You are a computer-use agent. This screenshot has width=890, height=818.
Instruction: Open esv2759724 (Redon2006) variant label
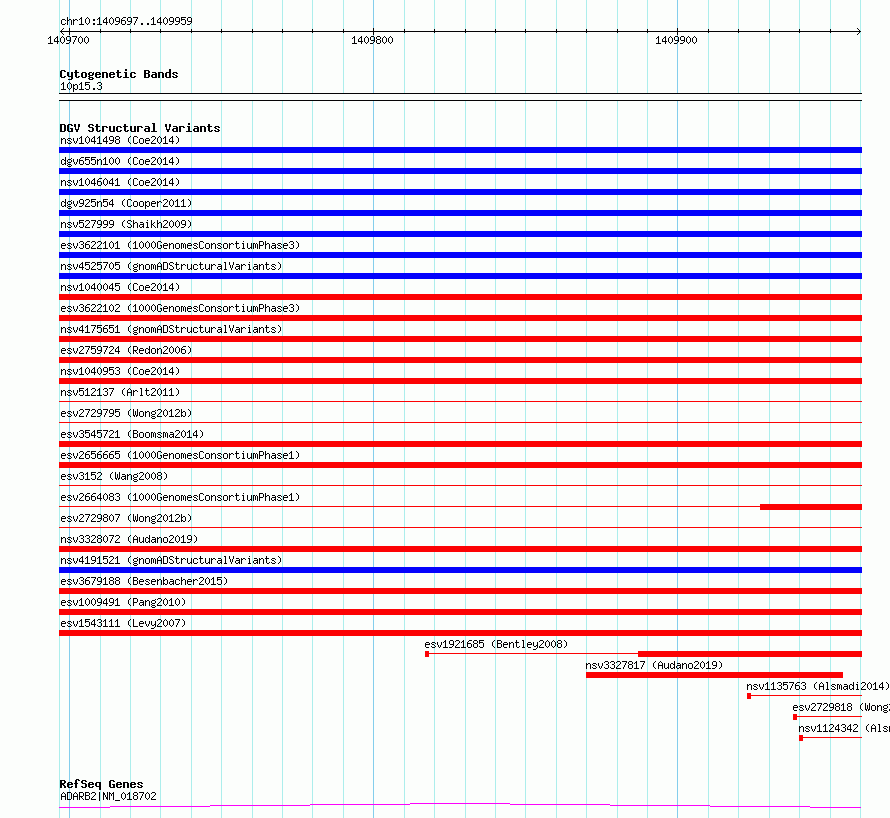(x=126, y=350)
